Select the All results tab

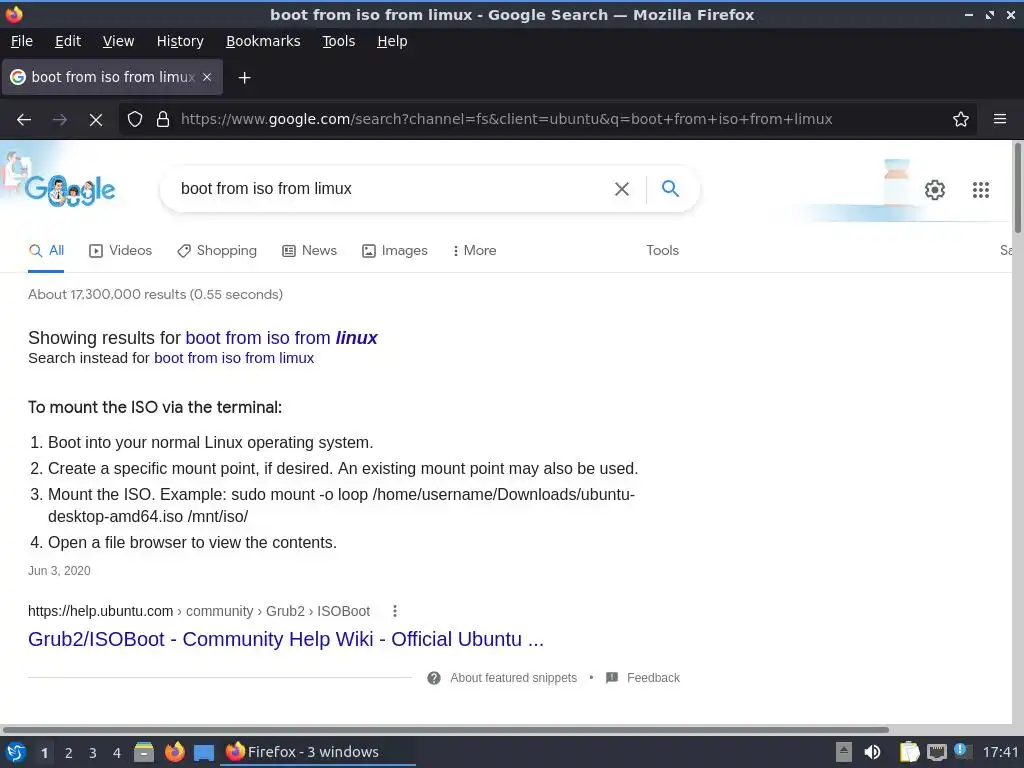coord(46,251)
